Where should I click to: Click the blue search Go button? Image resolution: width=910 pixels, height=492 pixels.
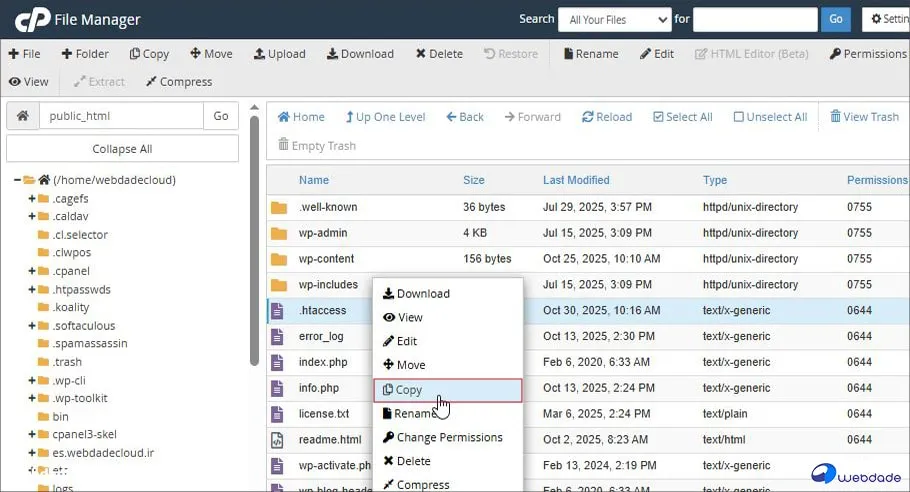click(x=836, y=20)
